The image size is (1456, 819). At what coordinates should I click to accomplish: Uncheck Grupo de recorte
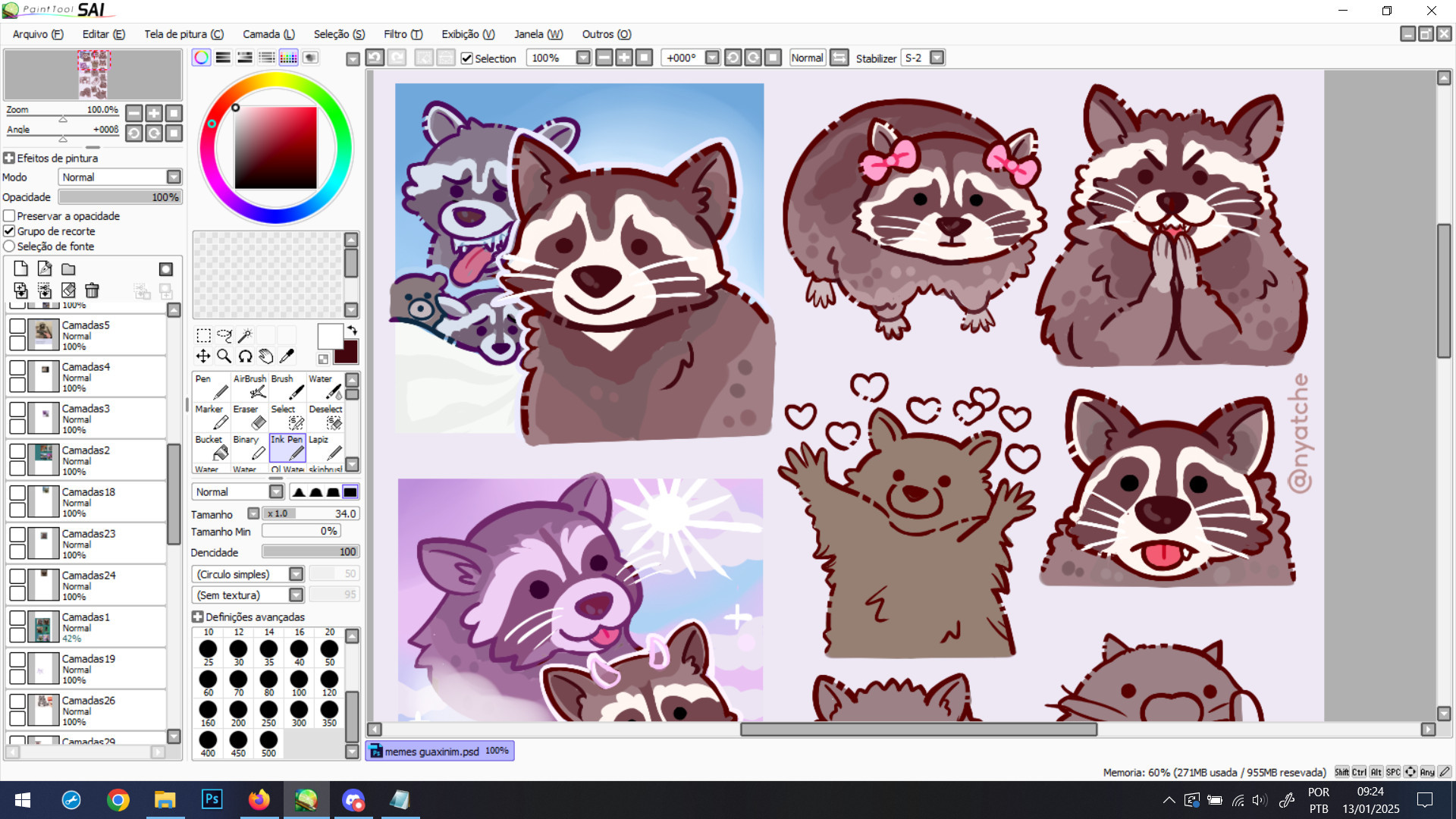tap(9, 231)
